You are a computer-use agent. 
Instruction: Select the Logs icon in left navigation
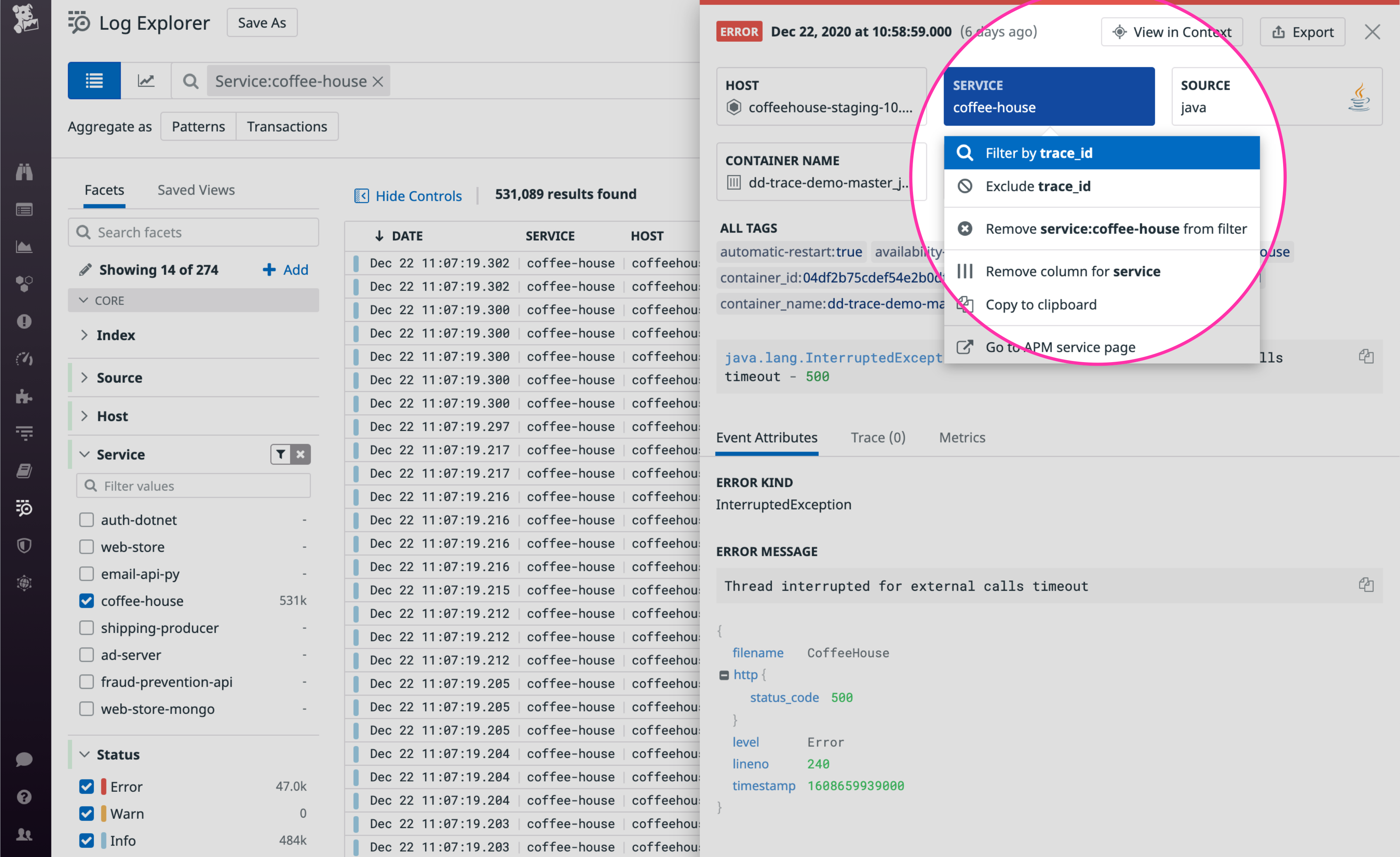pos(25,509)
